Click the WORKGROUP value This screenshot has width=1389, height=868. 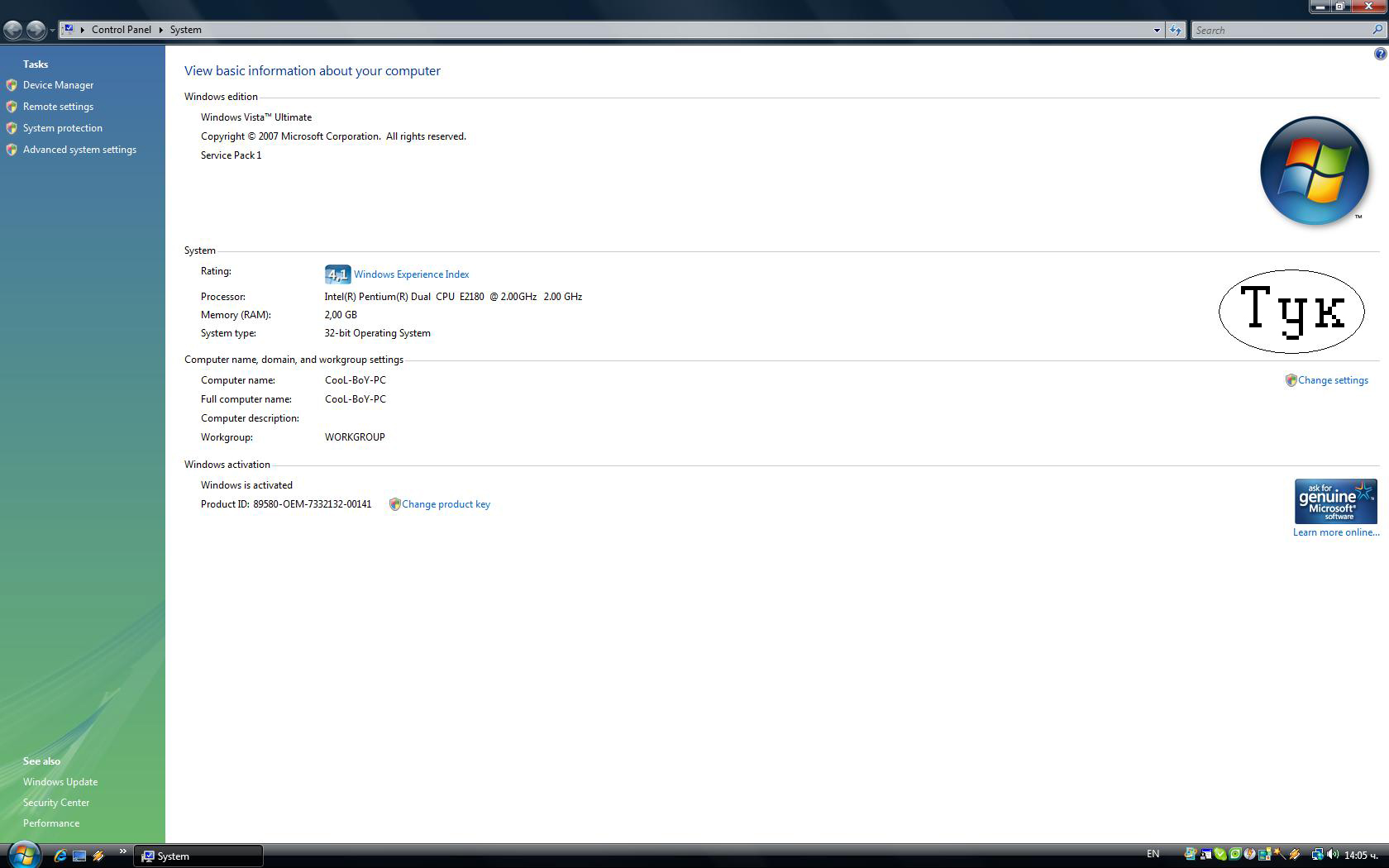355,437
